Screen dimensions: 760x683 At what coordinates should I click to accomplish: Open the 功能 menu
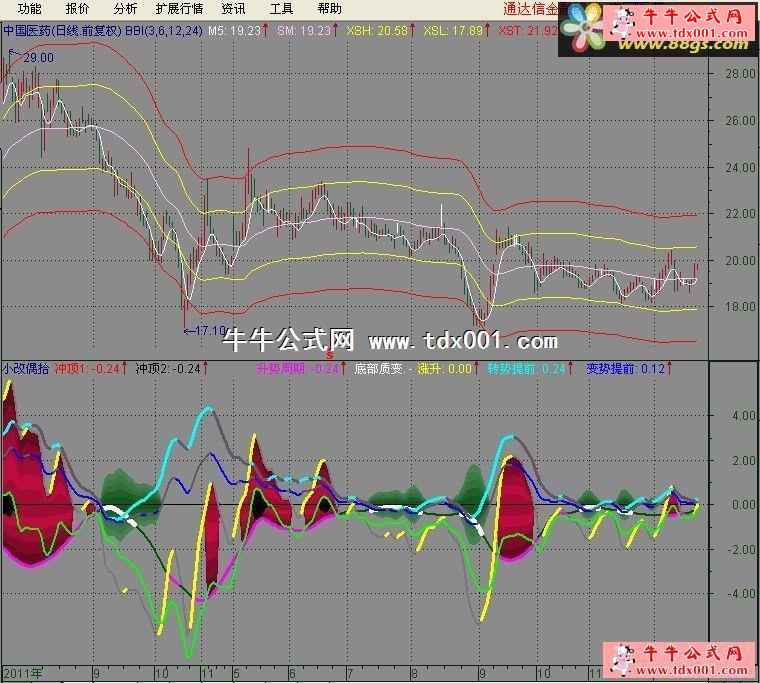pyautogui.click(x=29, y=9)
